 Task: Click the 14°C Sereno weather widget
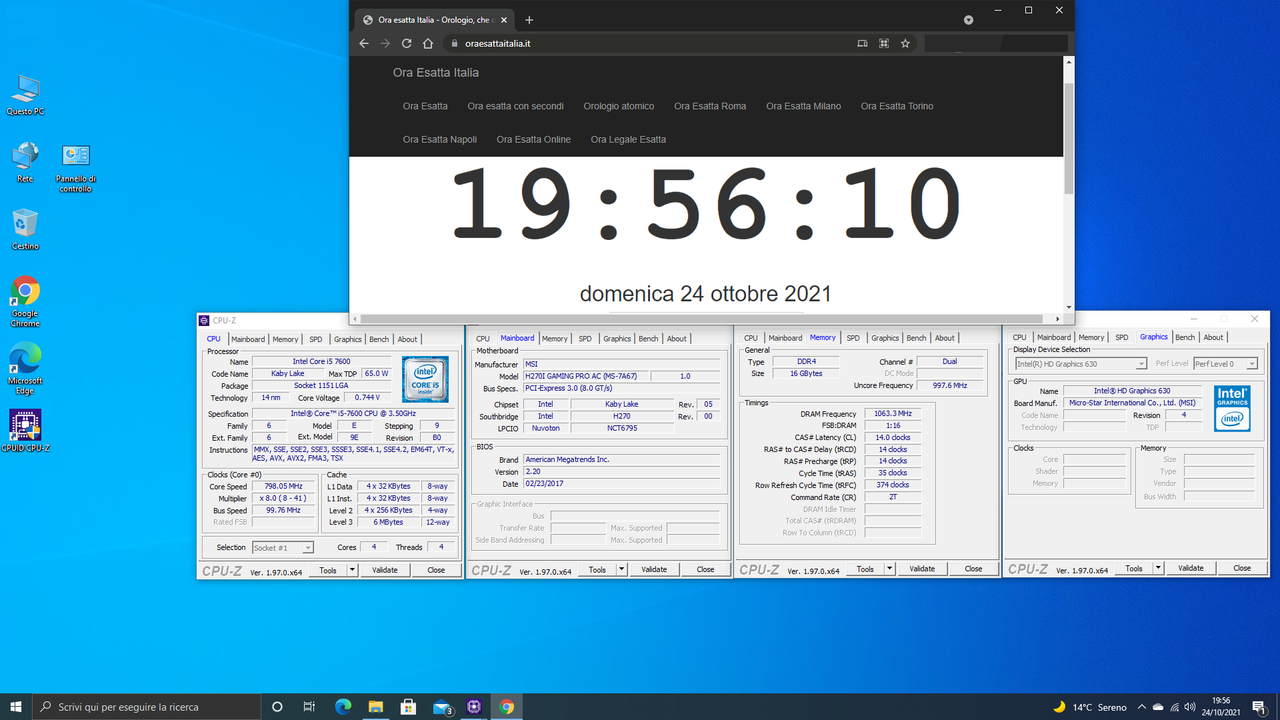1089,707
